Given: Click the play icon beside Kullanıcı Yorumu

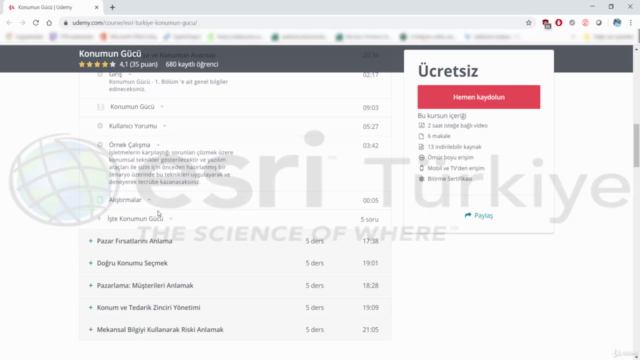Looking at the screenshot, I should pyautogui.click(x=100, y=126).
